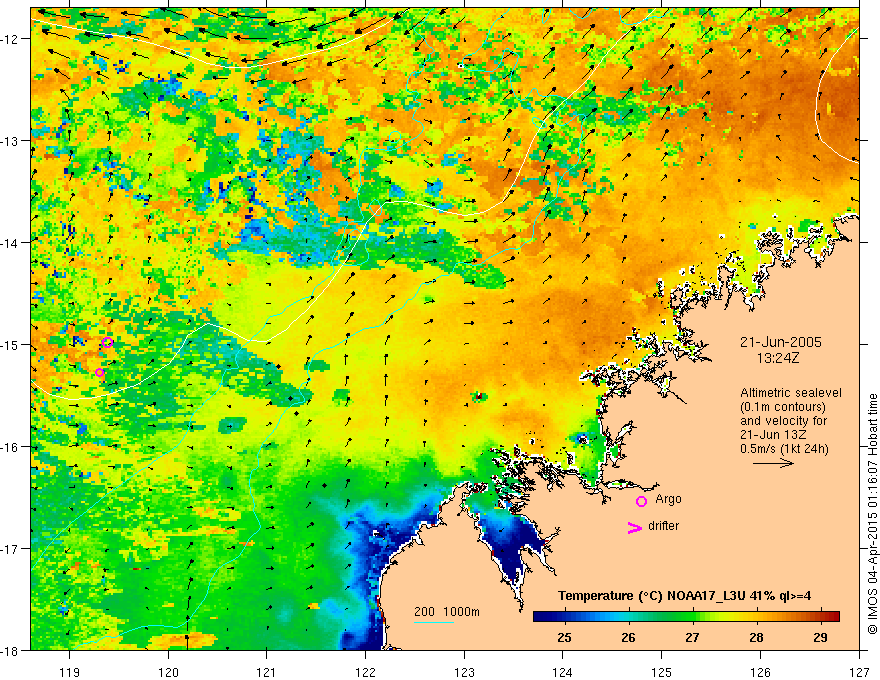The image size is (880, 680).
Task: Click the longitude axis label '121'
Action: coord(267,672)
